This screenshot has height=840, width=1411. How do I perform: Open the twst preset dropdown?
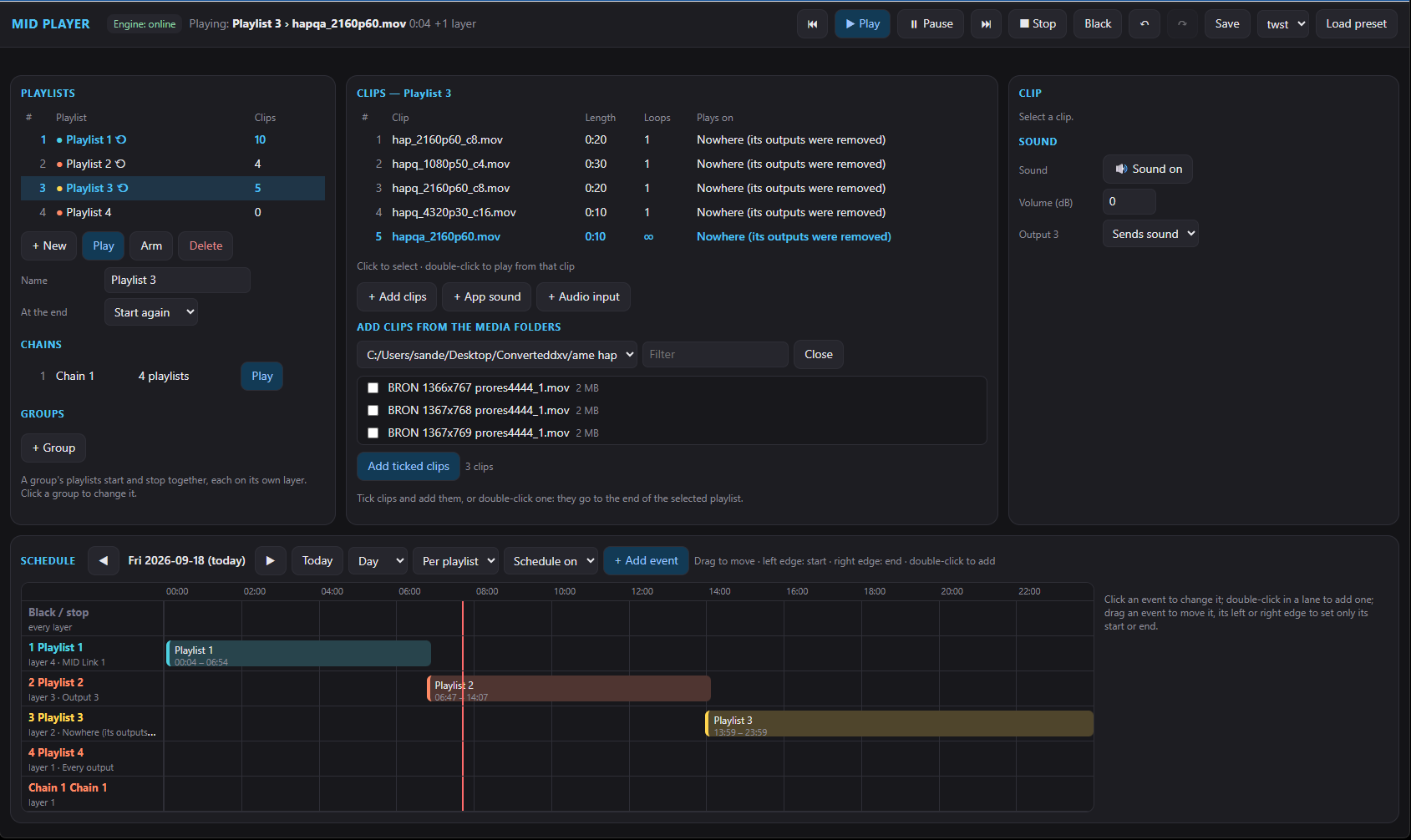pos(1282,24)
